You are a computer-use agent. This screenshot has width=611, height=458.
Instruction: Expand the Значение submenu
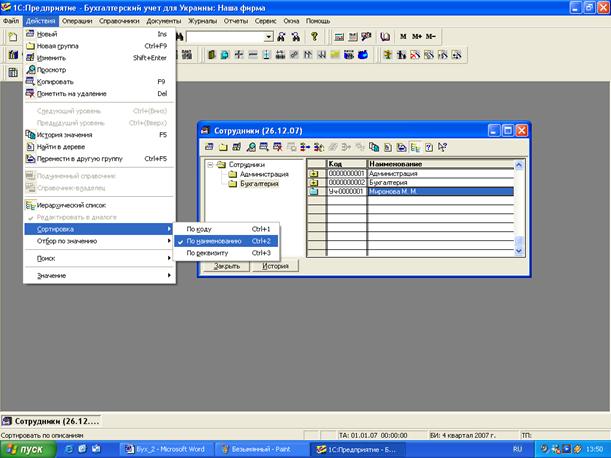click(99, 276)
